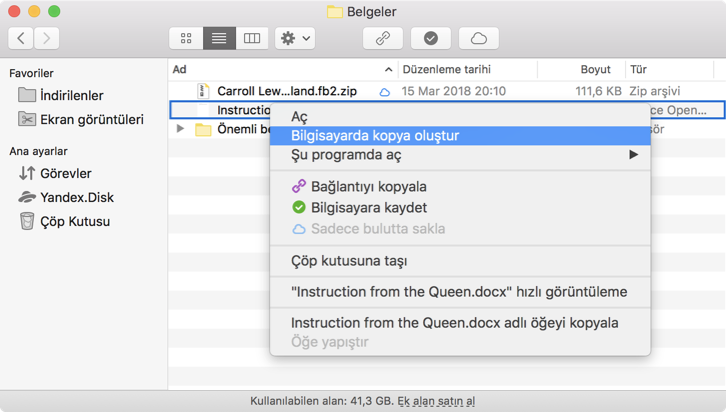Open İndirilenler folder in sidebar

[x=71, y=95]
